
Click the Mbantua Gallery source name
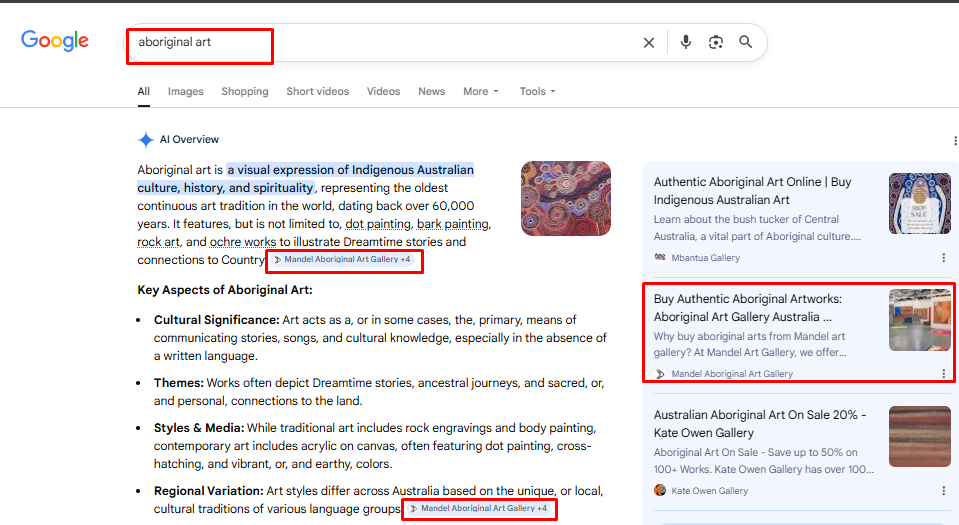click(705, 258)
